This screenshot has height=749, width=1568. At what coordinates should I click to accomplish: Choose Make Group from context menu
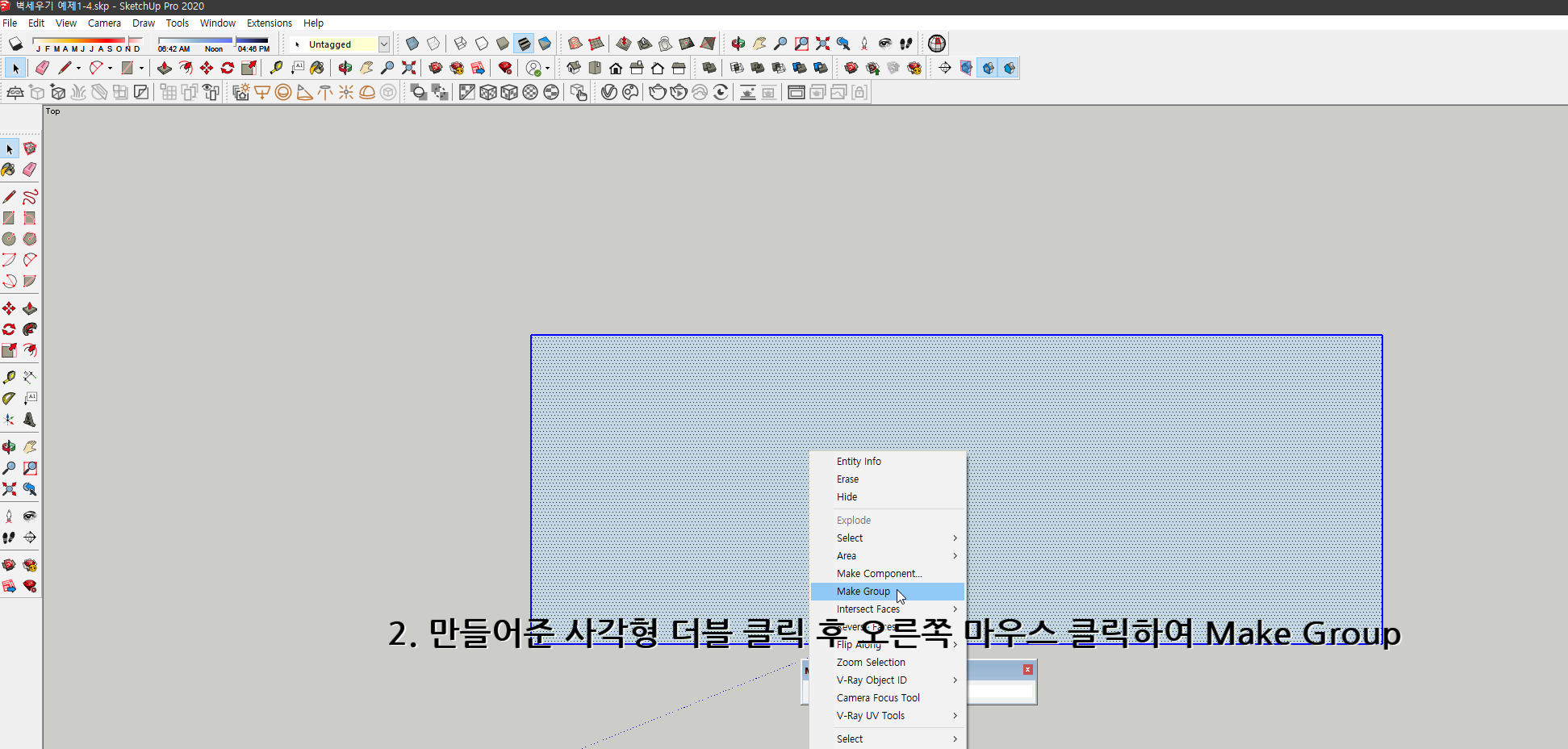[863, 591]
